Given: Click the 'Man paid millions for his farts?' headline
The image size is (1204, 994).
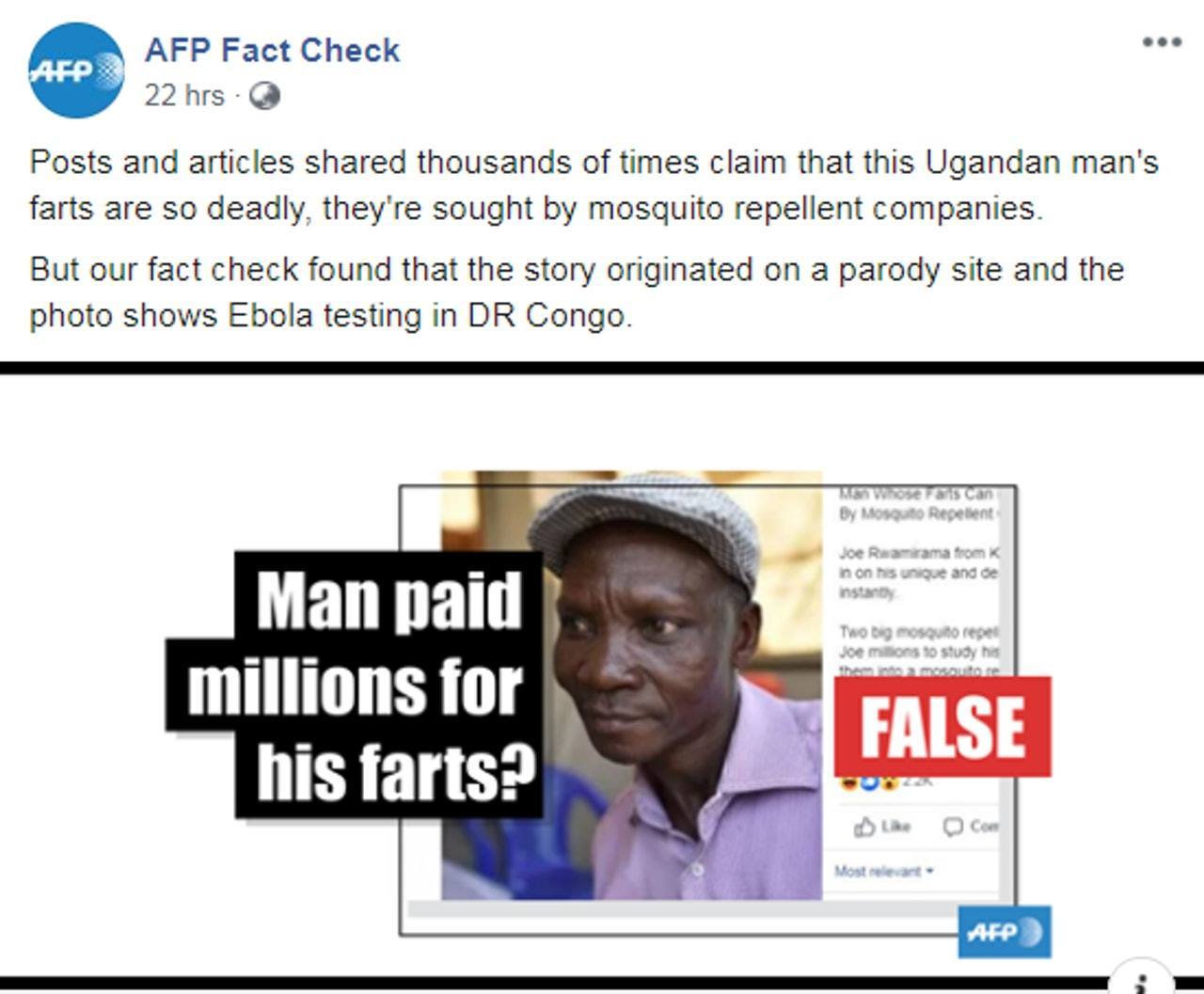Looking at the screenshot, I should click(x=356, y=685).
